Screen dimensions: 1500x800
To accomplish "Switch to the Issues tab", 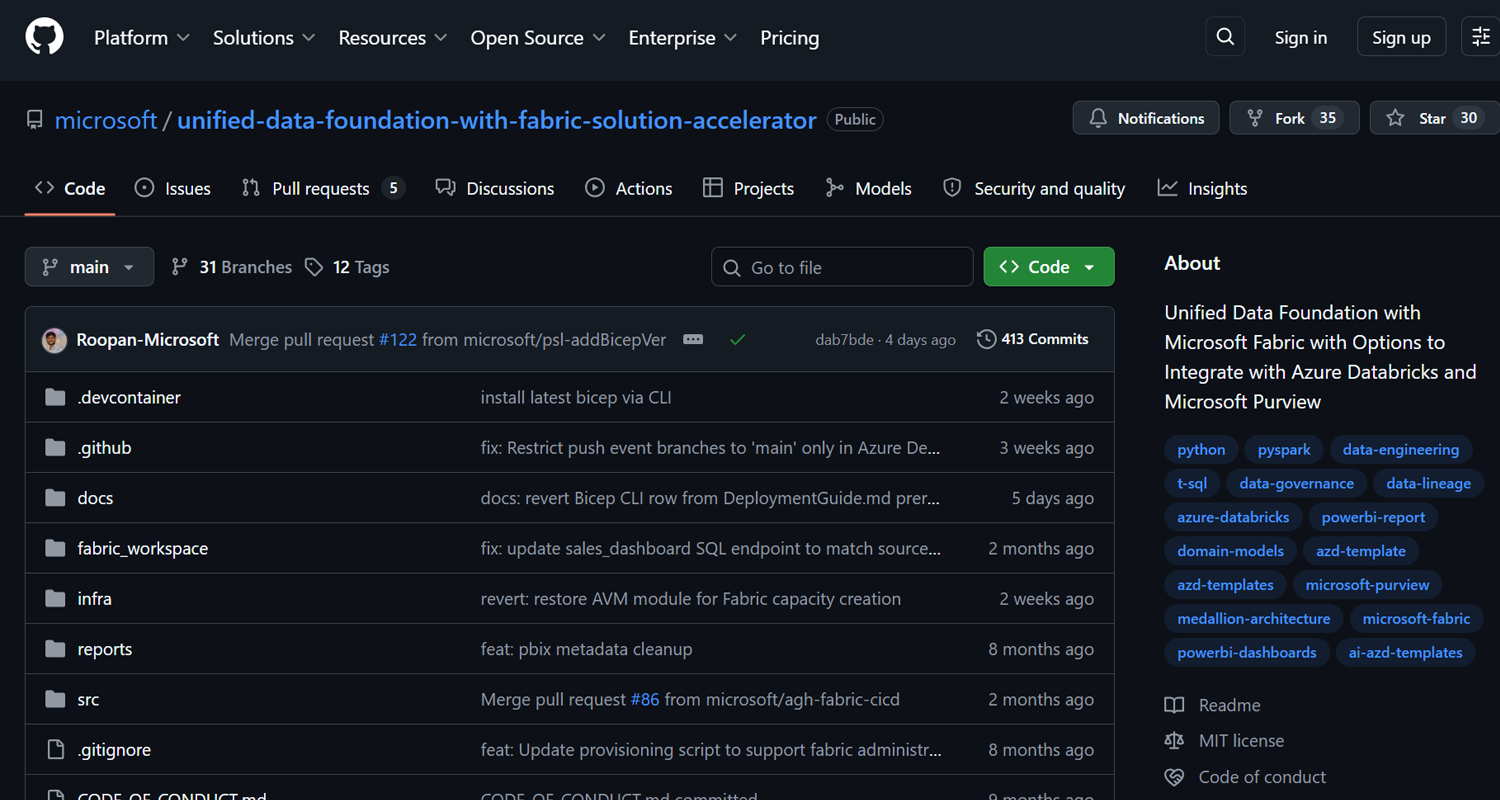I will (x=173, y=188).
